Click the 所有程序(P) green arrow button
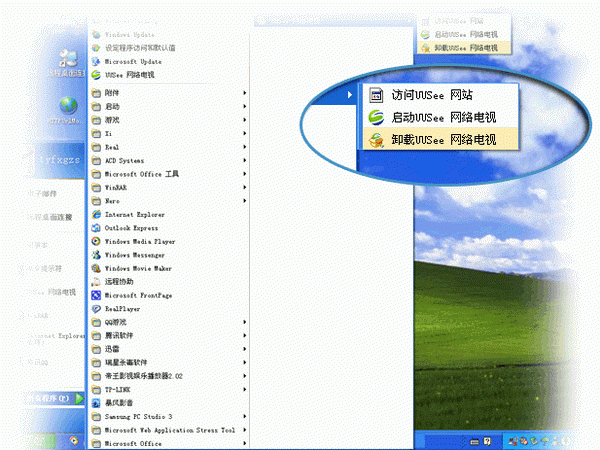The image size is (600, 450). tap(79, 398)
